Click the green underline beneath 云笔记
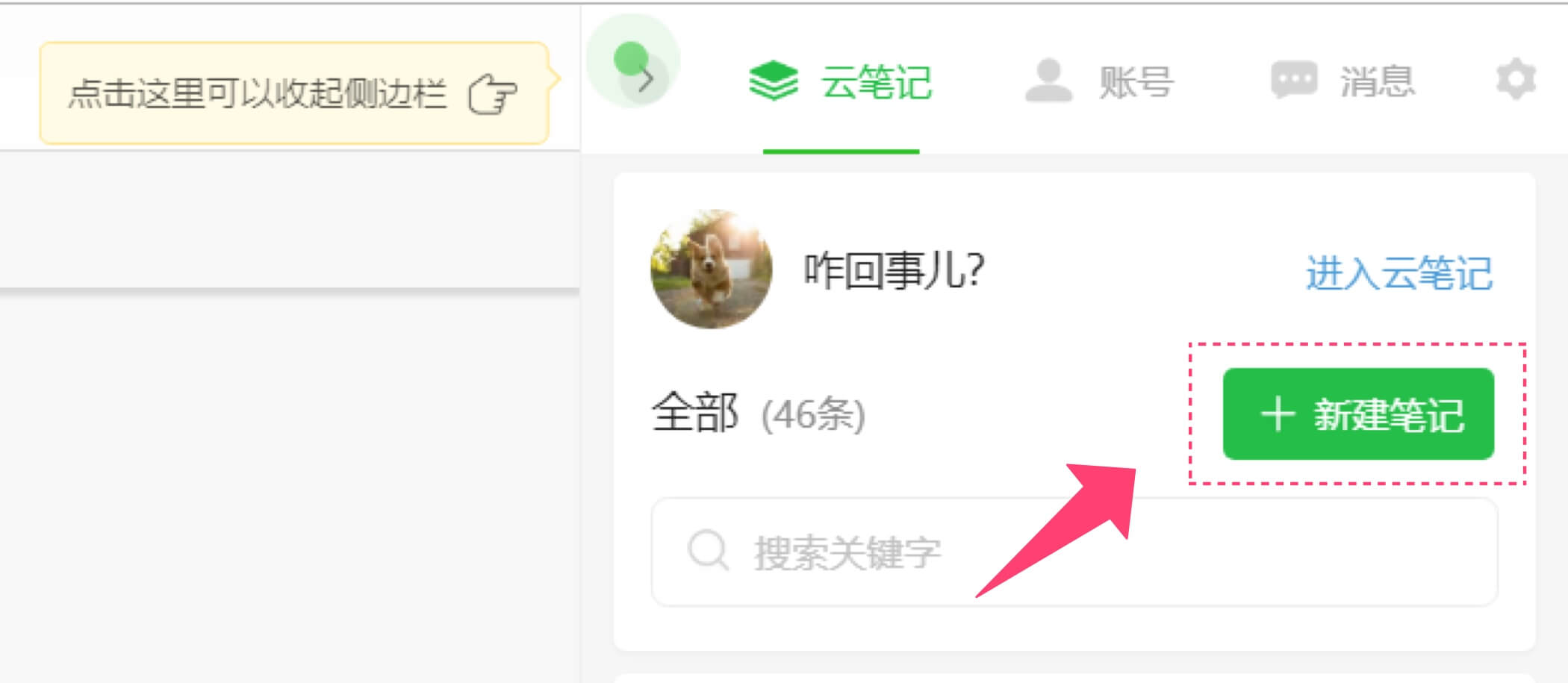The height and width of the screenshot is (683, 1568). click(x=841, y=151)
